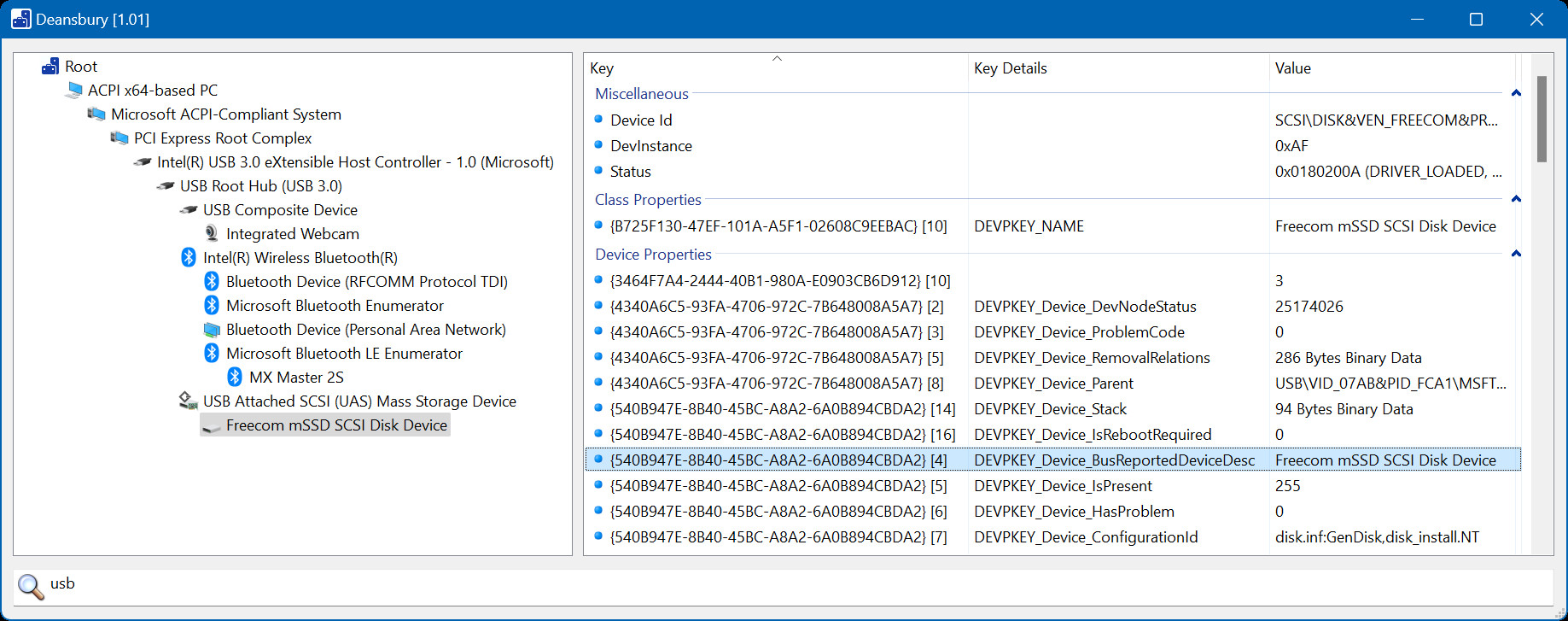Click the Freecom mSSD disk drive icon
The image size is (1568, 621).
212,425
